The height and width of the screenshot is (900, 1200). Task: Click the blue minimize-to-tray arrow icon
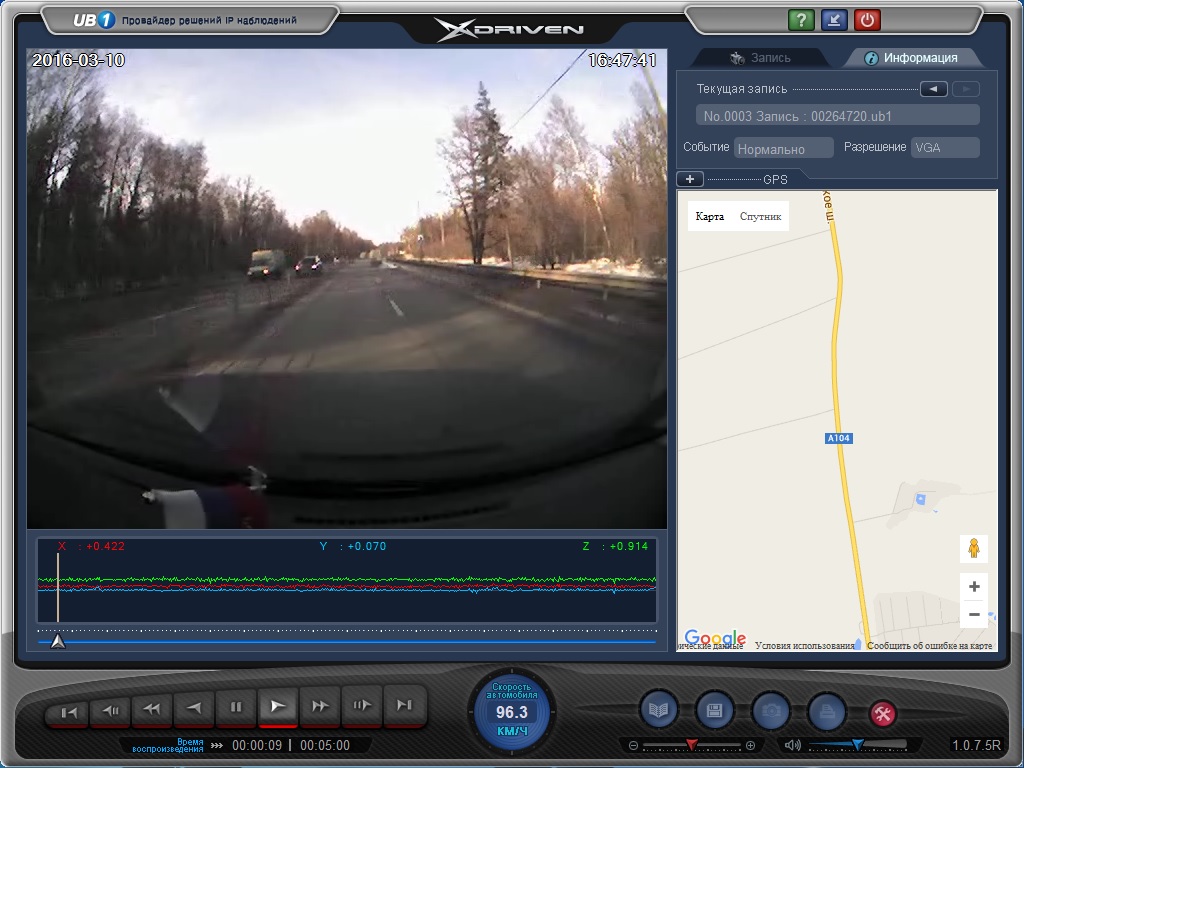833,20
